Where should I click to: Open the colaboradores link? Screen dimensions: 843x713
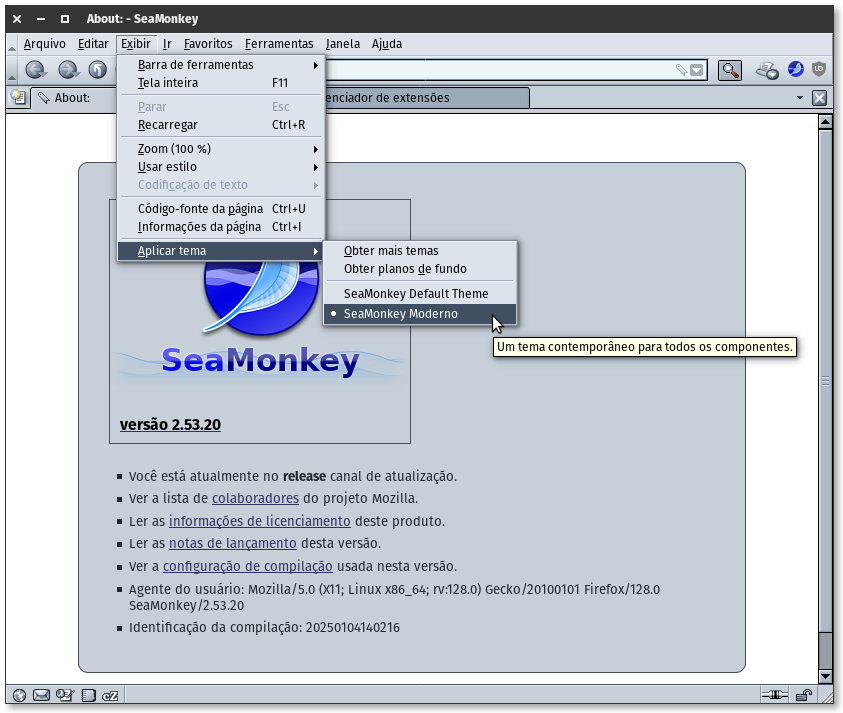pyautogui.click(x=255, y=498)
